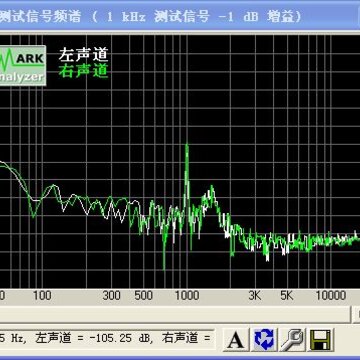Save the spectrum with the floppy disk icon
The height and width of the screenshot is (360, 360).
[320, 339]
